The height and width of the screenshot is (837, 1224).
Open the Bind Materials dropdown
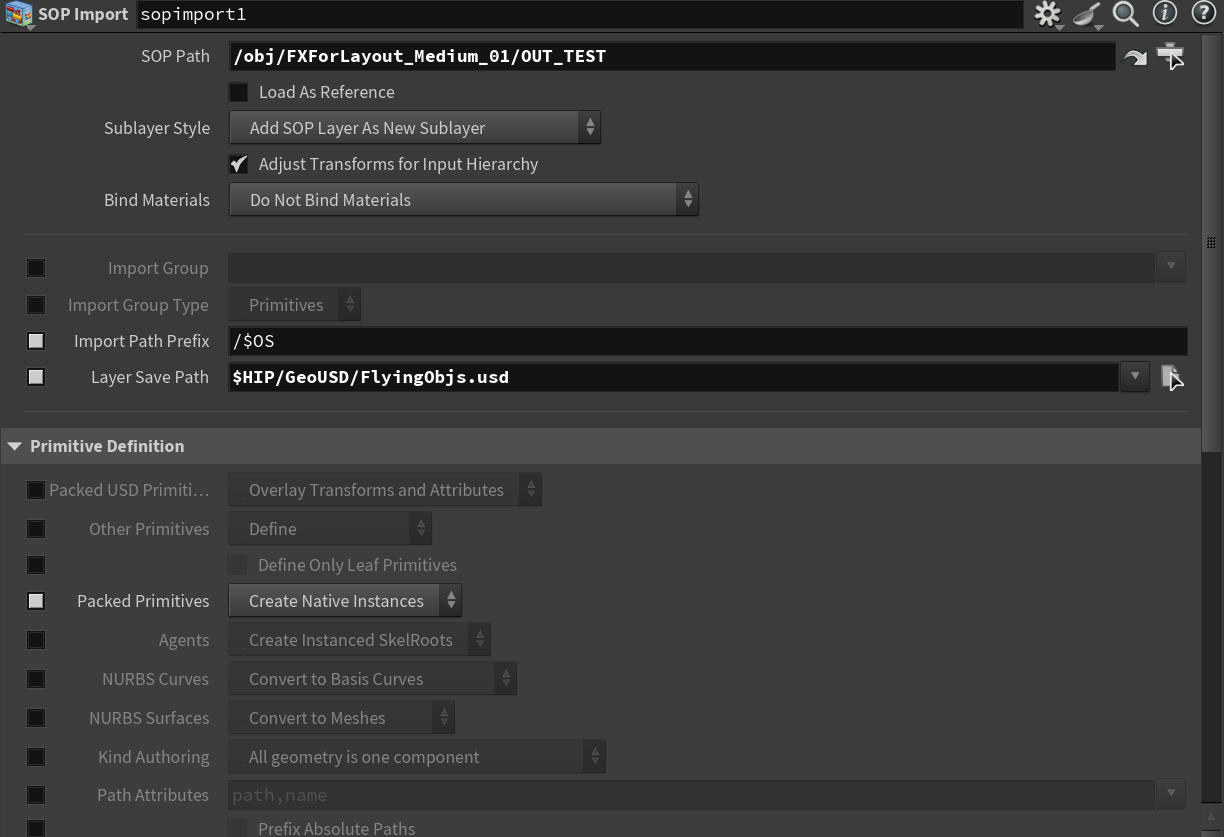pos(463,200)
